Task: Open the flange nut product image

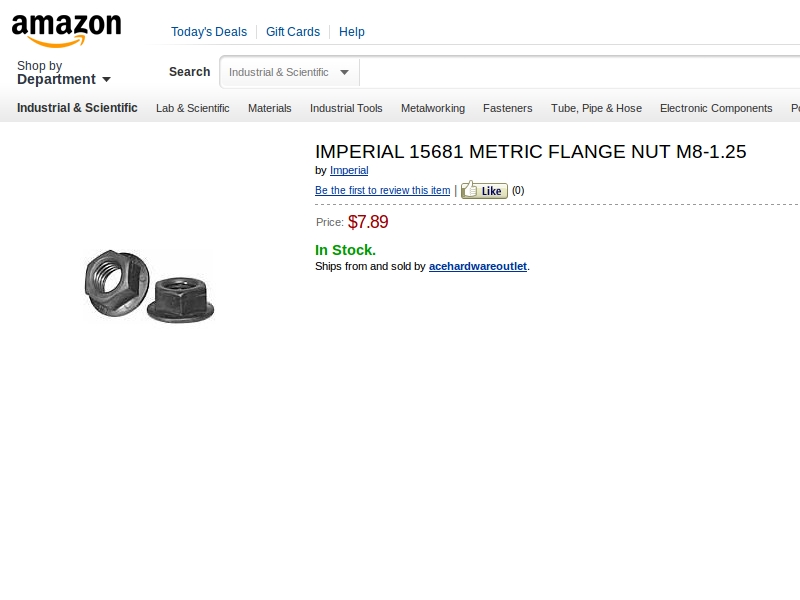Action: coord(149,286)
